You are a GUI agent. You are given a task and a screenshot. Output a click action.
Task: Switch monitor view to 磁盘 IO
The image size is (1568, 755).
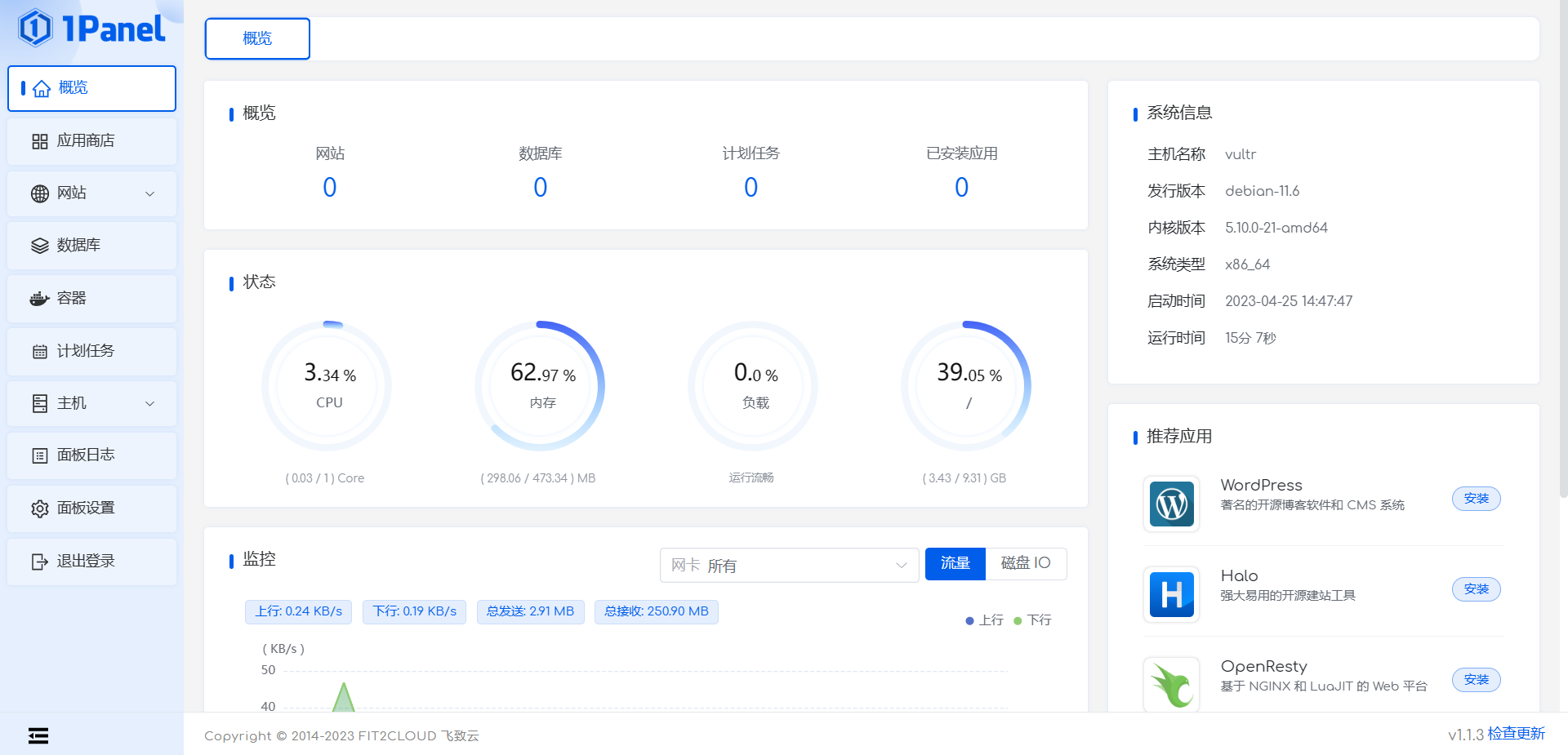(1025, 564)
